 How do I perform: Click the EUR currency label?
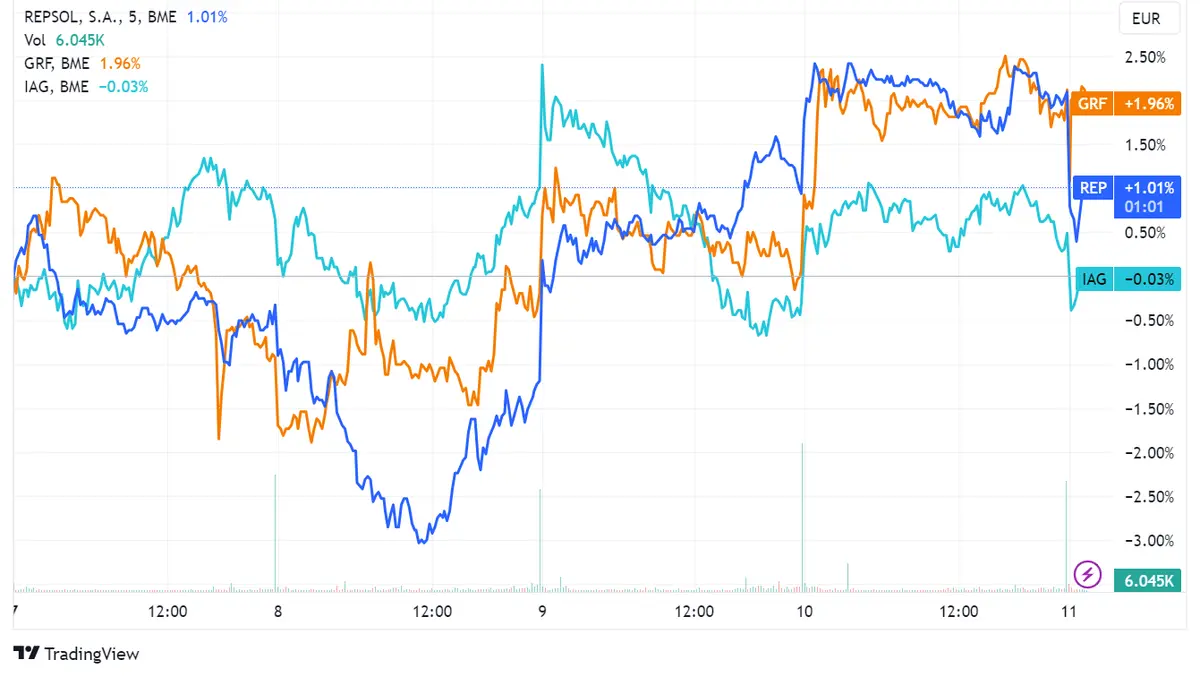pos(1148,18)
